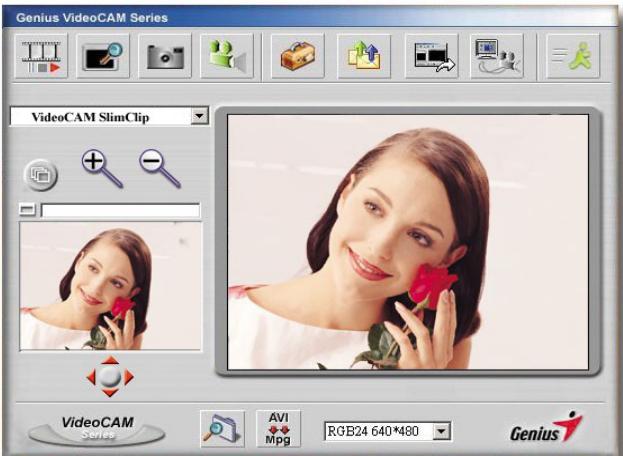The height and width of the screenshot is (456, 623).
Task: Click the film strip video playback icon
Action: click(x=41, y=56)
